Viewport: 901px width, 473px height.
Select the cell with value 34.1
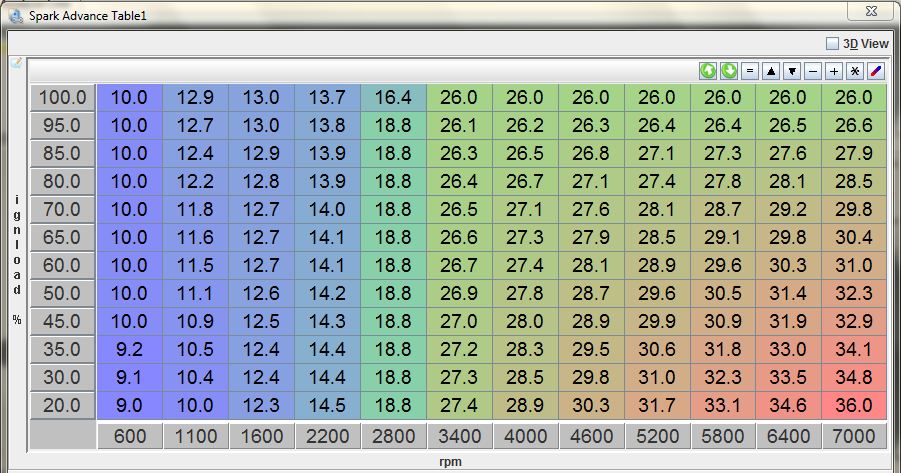click(x=854, y=349)
